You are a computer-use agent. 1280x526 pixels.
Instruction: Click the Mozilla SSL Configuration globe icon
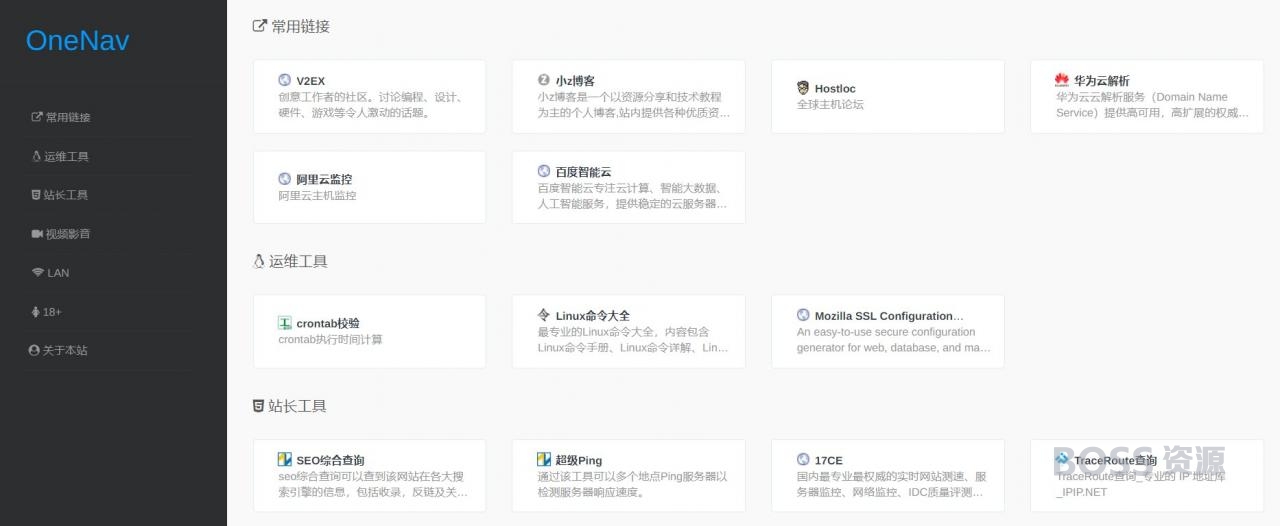click(x=803, y=315)
